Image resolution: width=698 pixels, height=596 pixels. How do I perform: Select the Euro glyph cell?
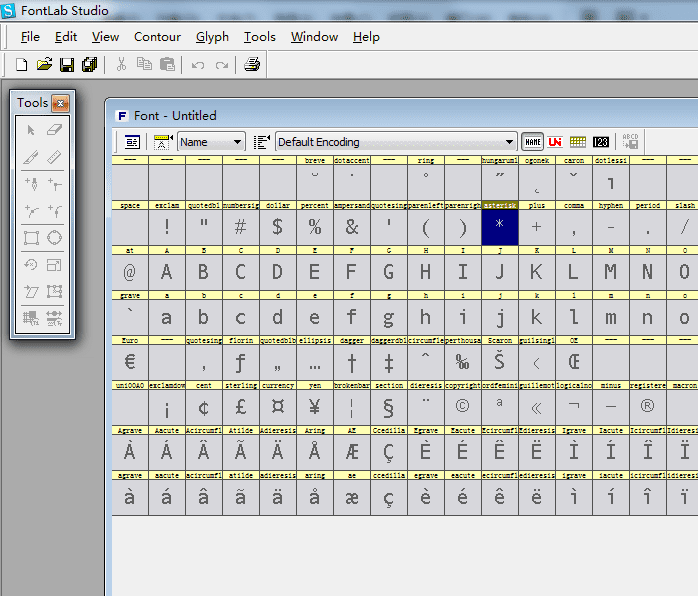coord(129,363)
